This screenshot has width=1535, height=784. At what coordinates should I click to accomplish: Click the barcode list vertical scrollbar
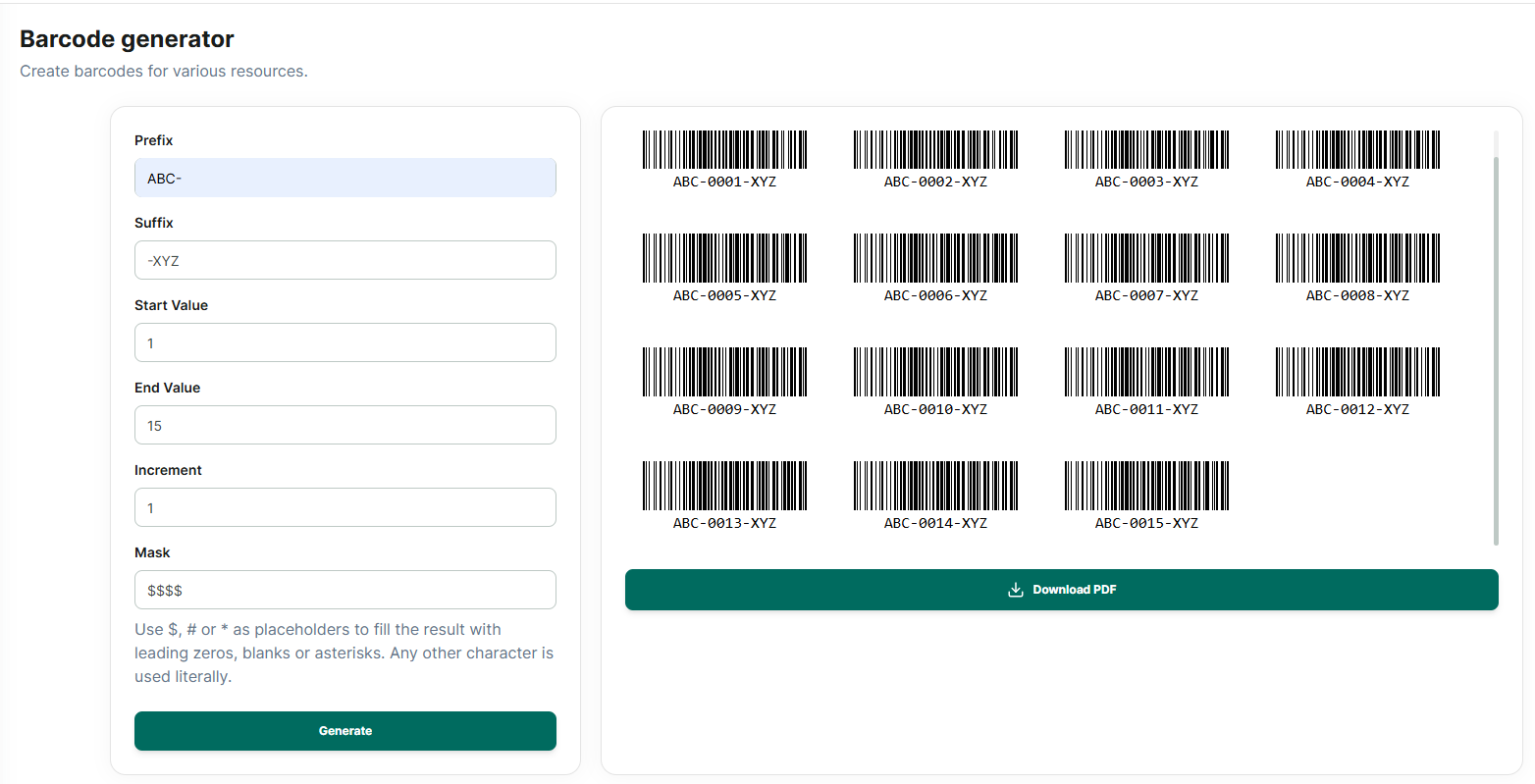pyautogui.click(x=1496, y=349)
